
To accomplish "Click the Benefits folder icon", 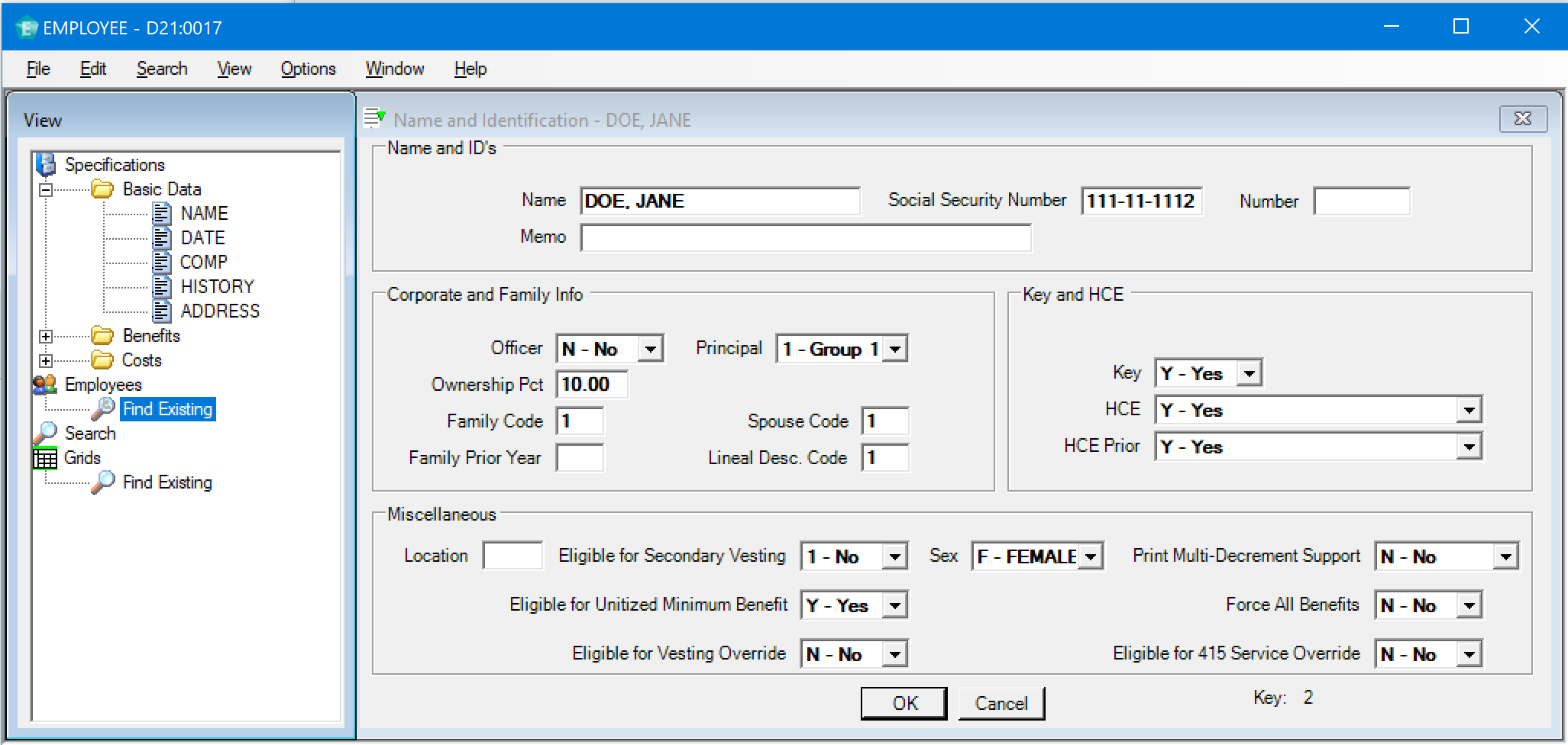I will pos(102,335).
